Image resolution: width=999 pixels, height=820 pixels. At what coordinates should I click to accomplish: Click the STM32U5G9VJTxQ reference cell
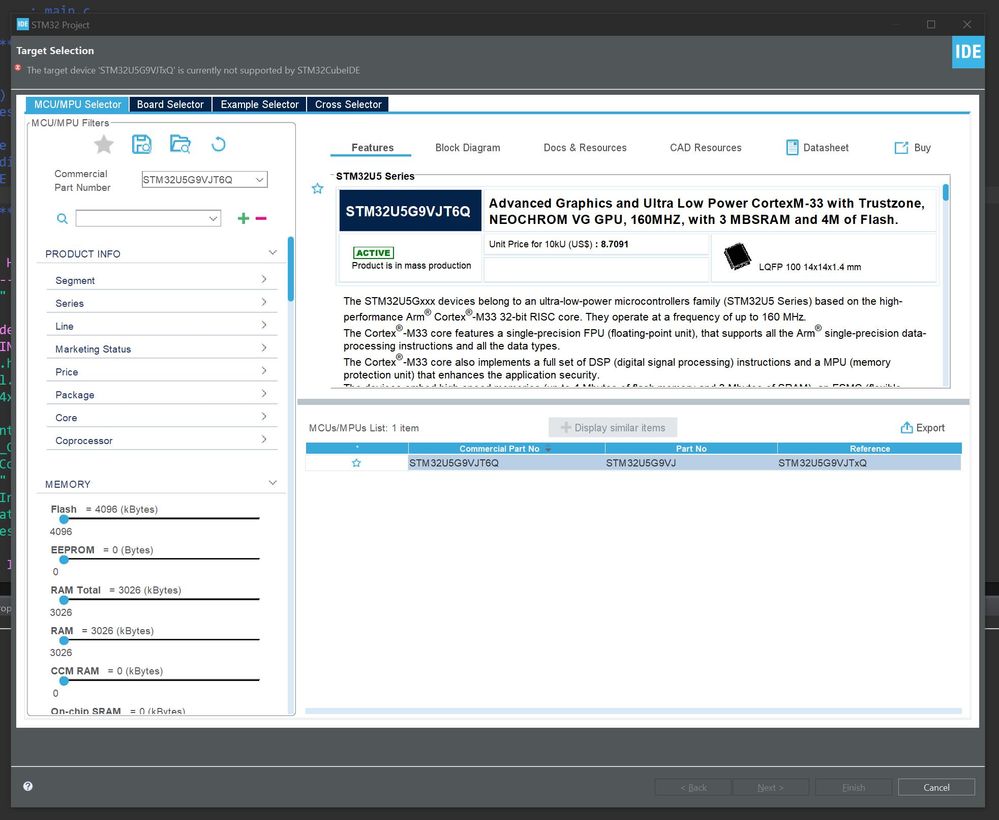pyautogui.click(x=869, y=463)
